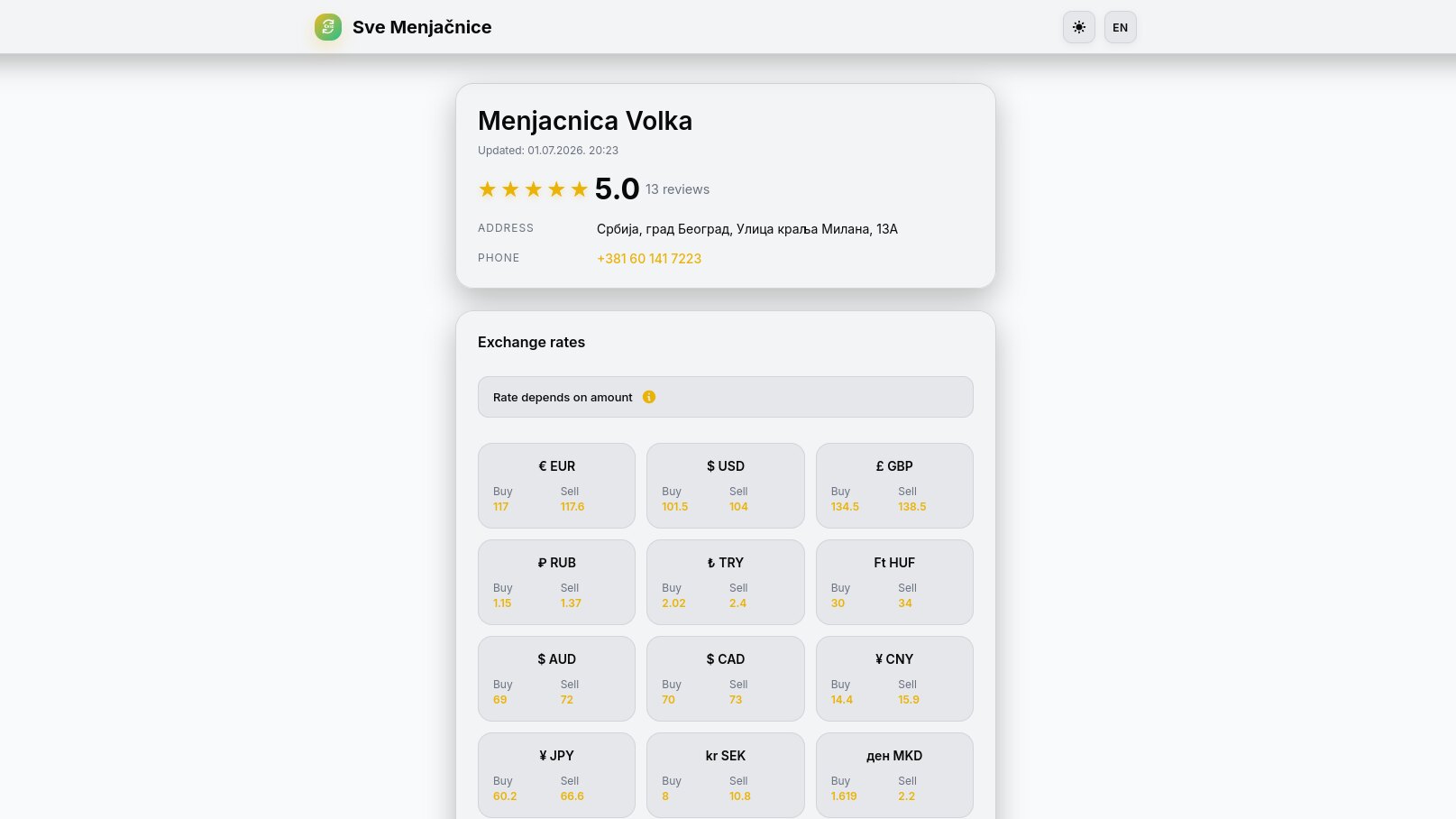Click the five-star rating stars
The width and height of the screenshot is (1456, 819).
click(533, 189)
